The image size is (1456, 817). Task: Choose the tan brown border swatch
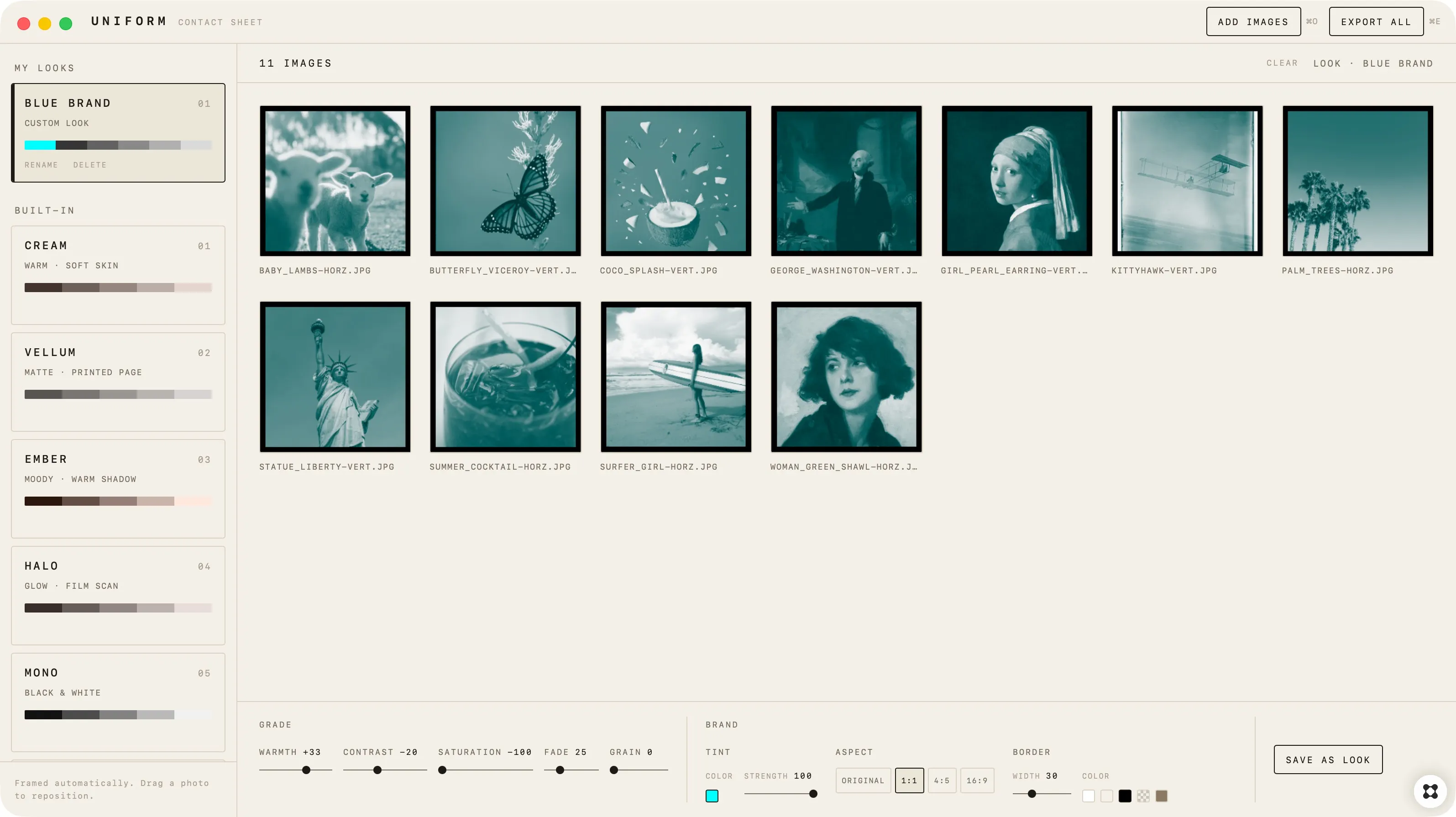tap(1162, 796)
